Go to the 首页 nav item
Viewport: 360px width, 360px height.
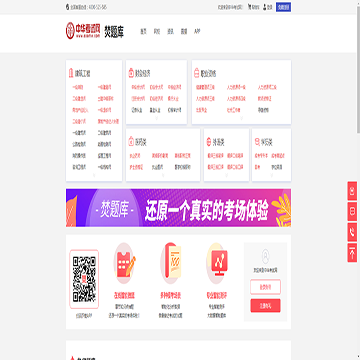(x=143, y=32)
